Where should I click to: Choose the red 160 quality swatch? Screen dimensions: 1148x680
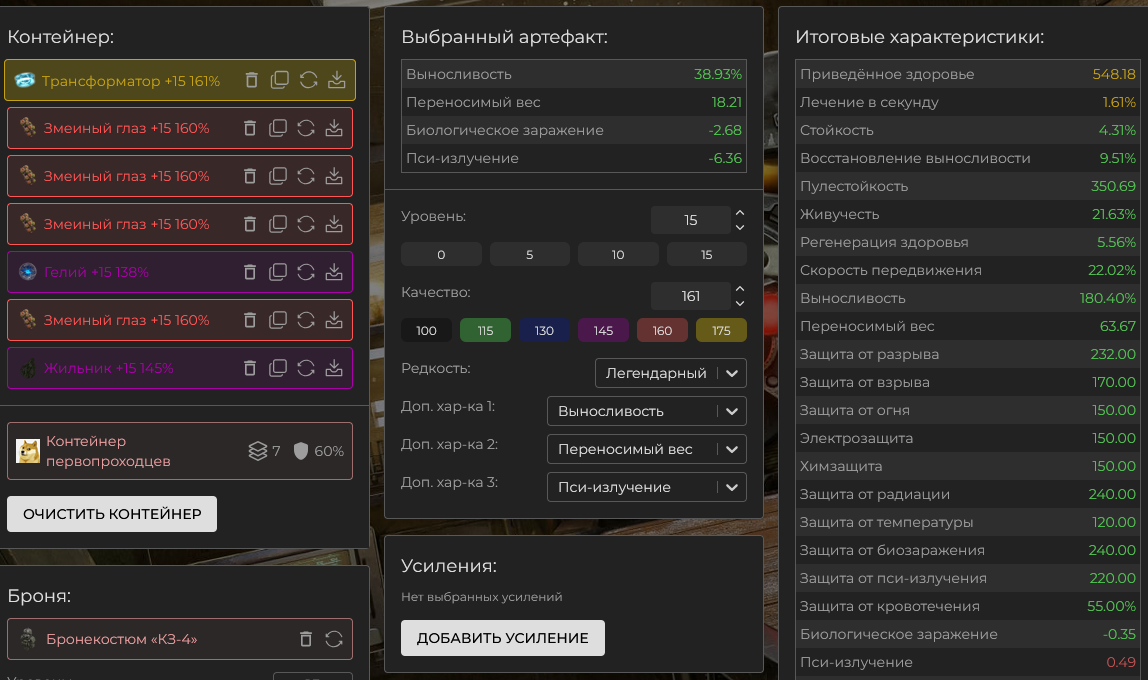click(x=663, y=330)
